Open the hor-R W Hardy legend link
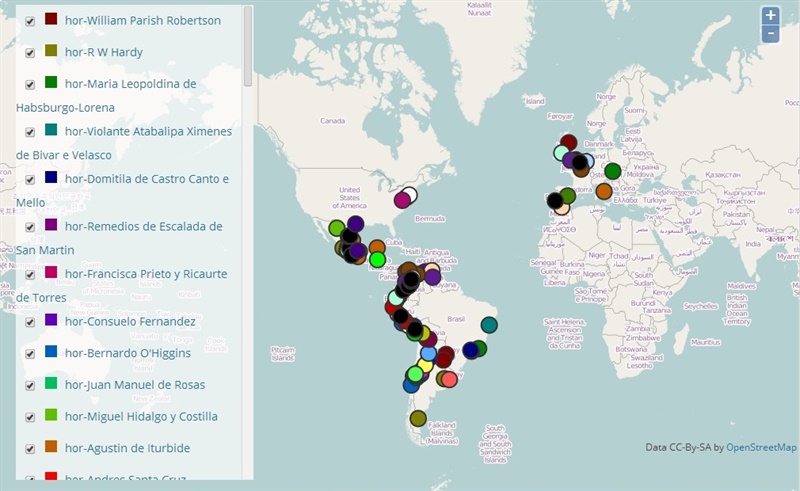This screenshot has width=800, height=491. (104, 52)
